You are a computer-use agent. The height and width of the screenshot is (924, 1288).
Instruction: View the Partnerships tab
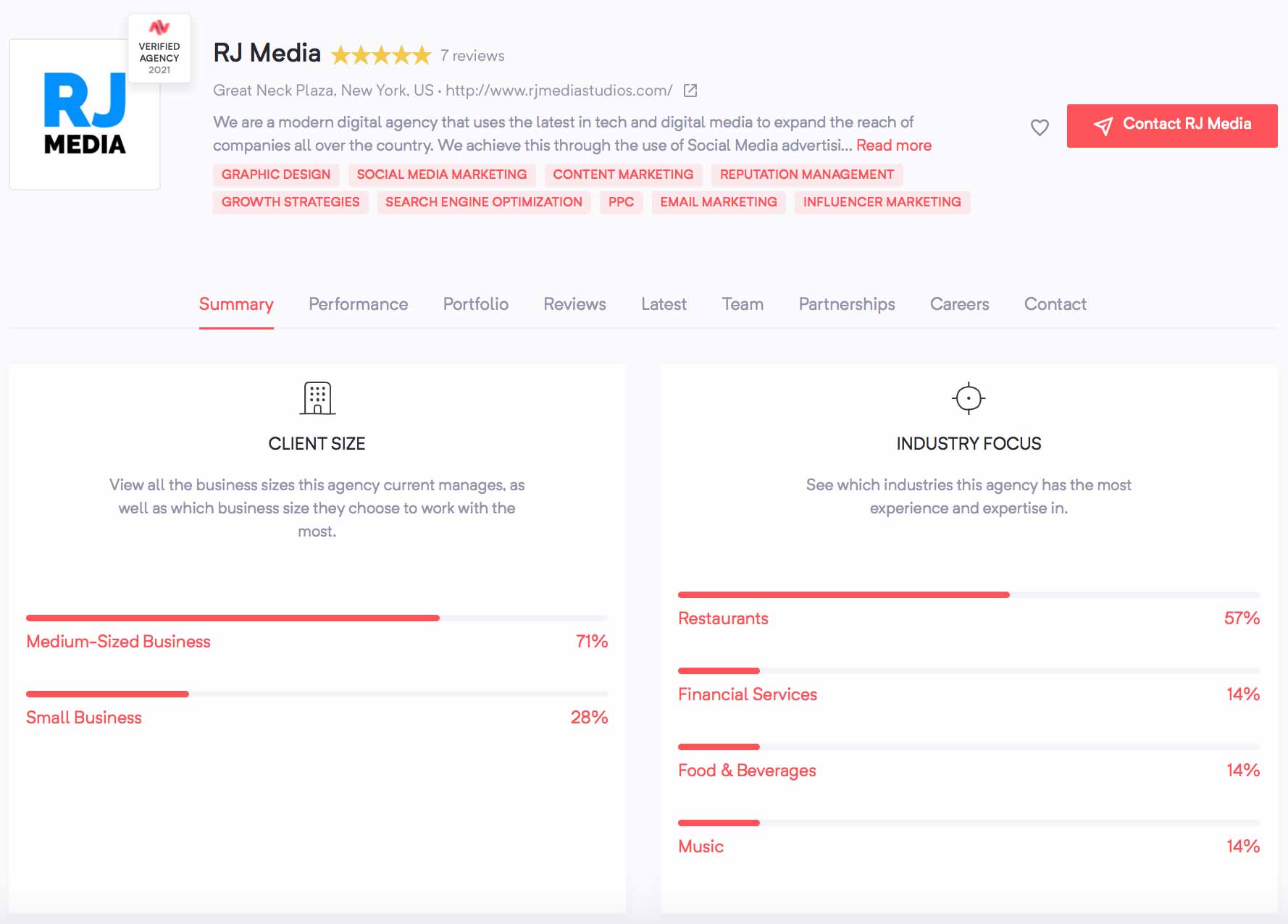pyautogui.click(x=847, y=304)
